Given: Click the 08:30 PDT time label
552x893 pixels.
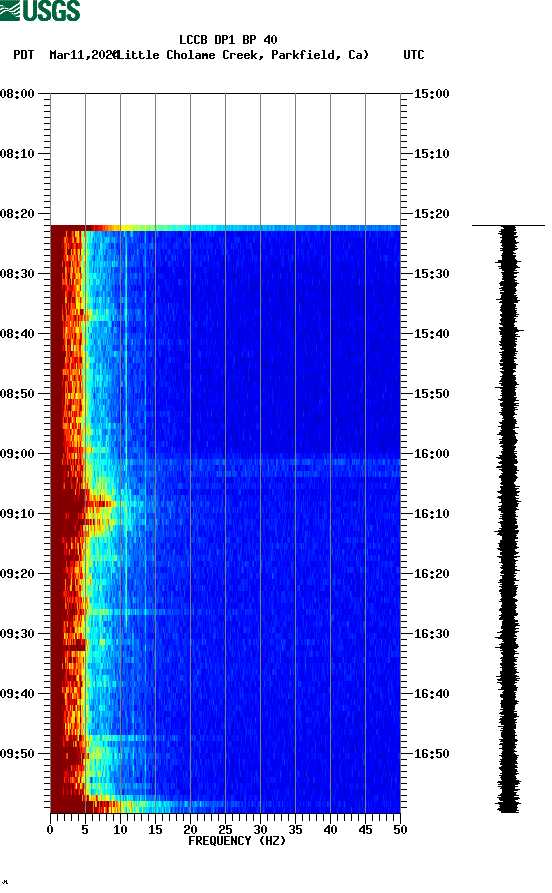Looking at the screenshot, I should coord(17,274).
